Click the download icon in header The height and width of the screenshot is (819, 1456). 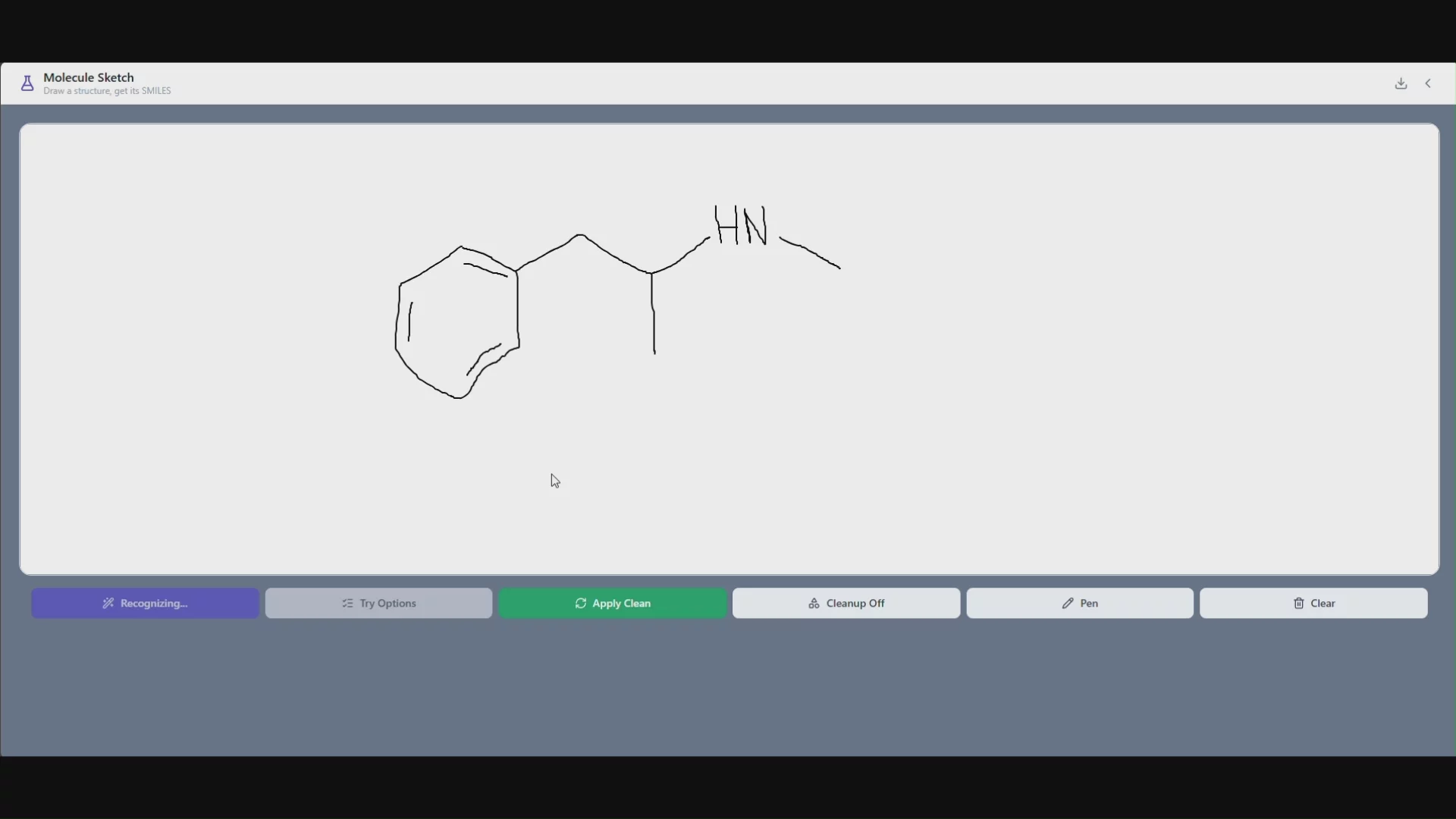[x=1401, y=83]
